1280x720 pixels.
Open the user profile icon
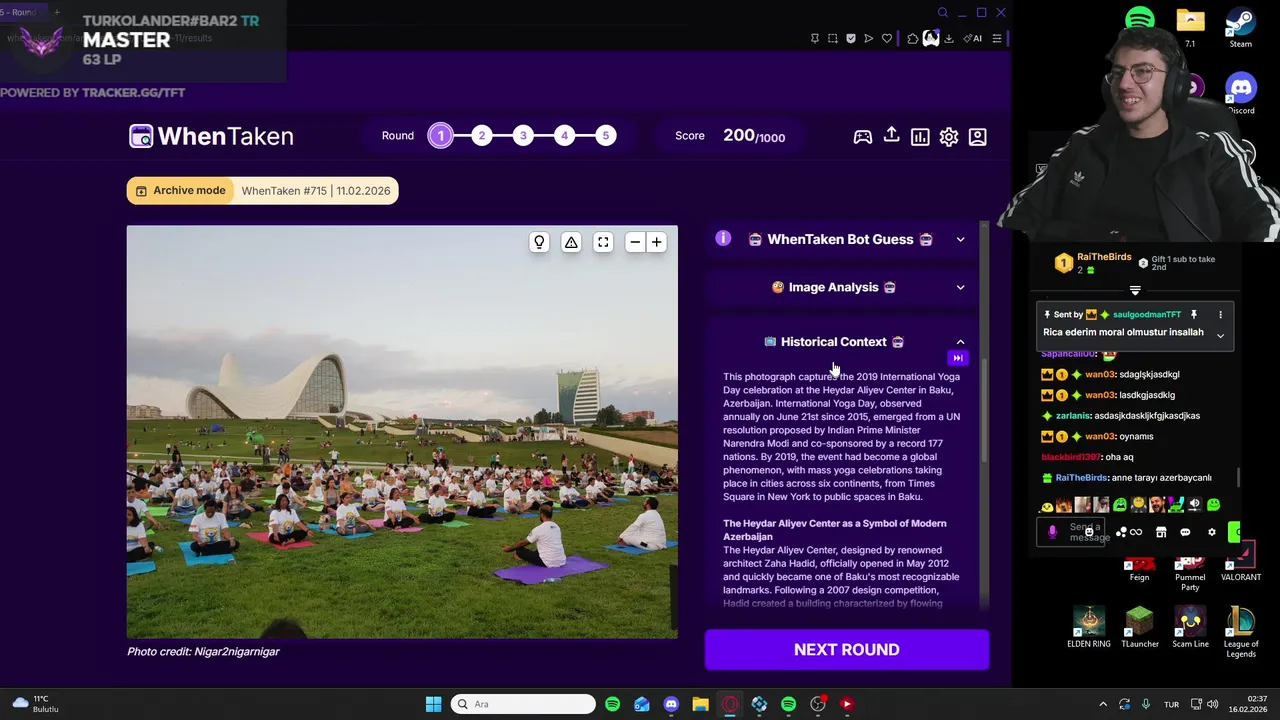point(978,137)
